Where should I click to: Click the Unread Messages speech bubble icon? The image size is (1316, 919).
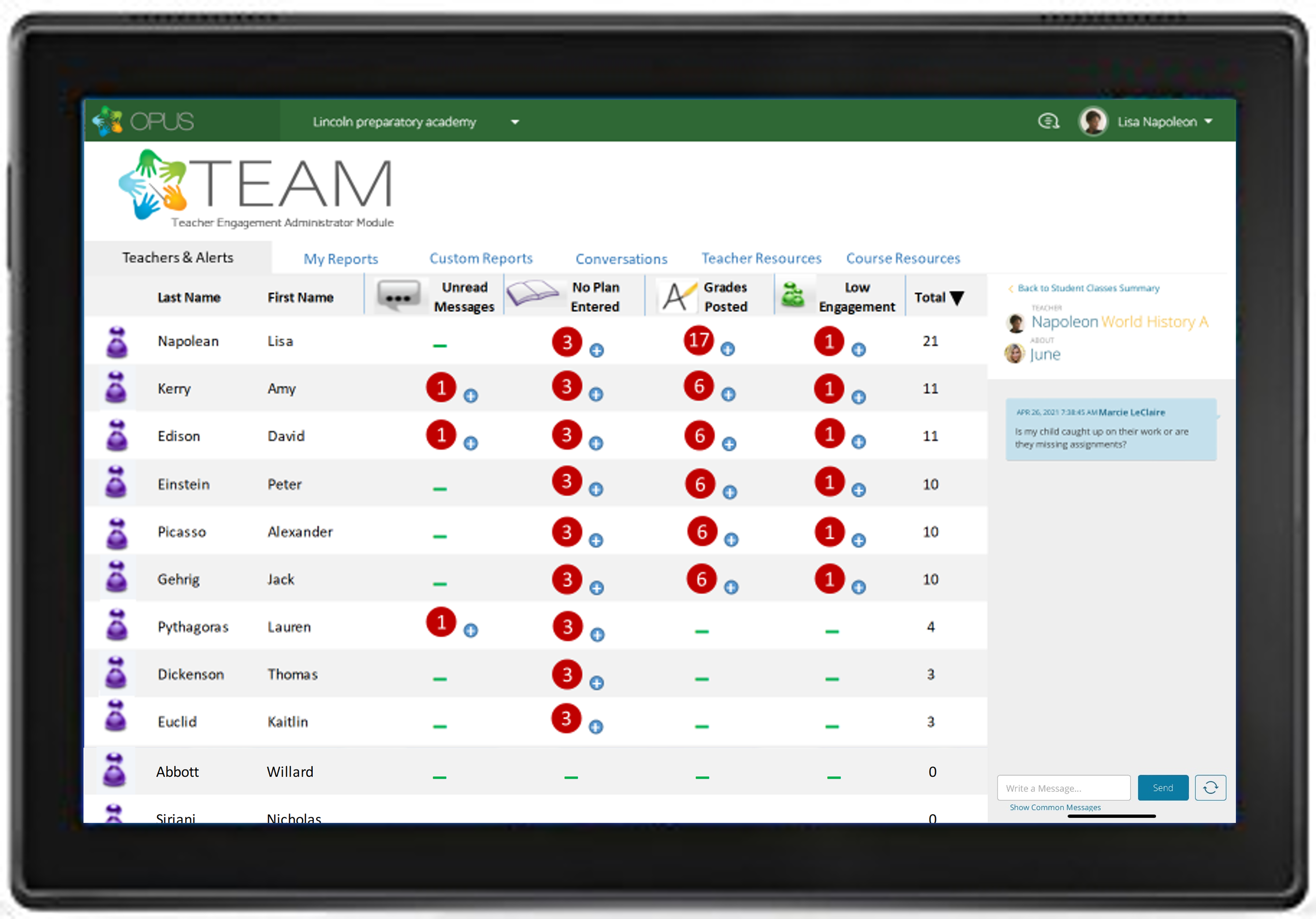(398, 296)
